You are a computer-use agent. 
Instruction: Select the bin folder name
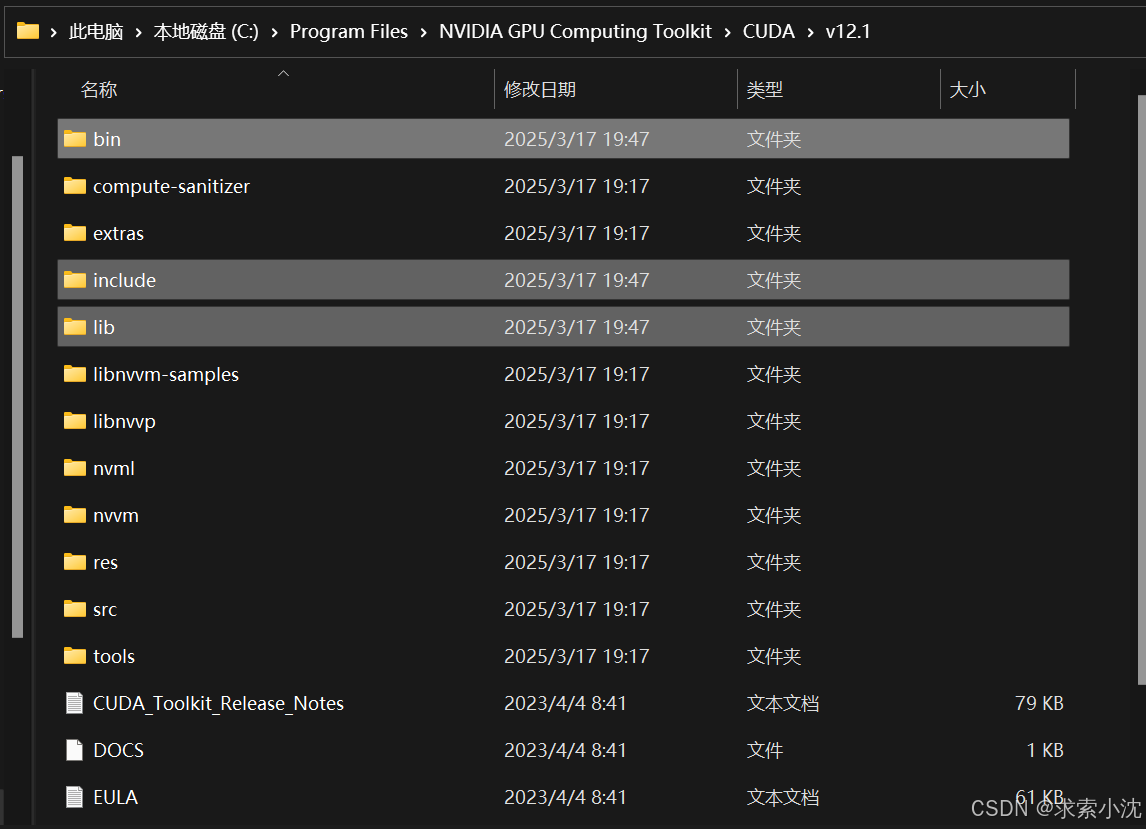107,139
